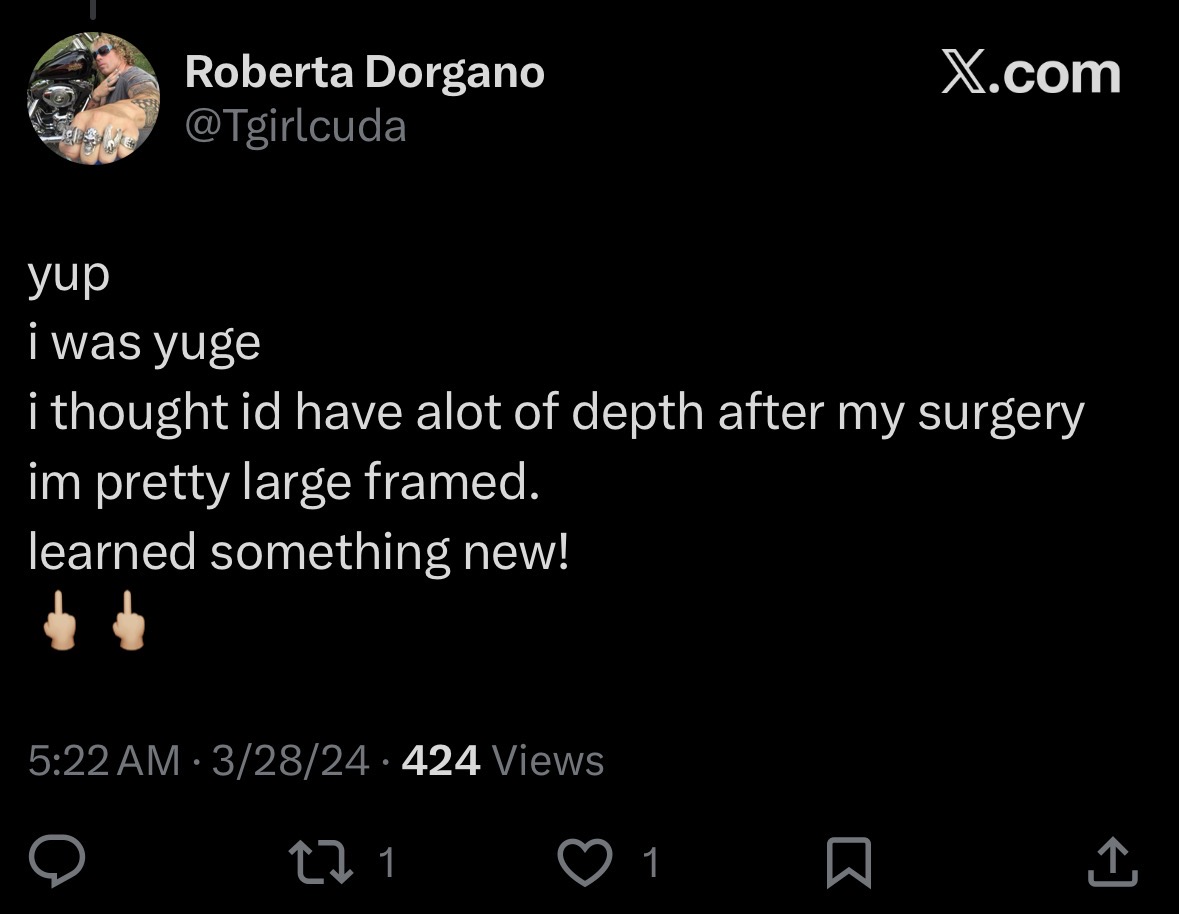1179x914 pixels.
Task: Open Roberta Dorgano's profile picture
Action: (x=93, y=98)
